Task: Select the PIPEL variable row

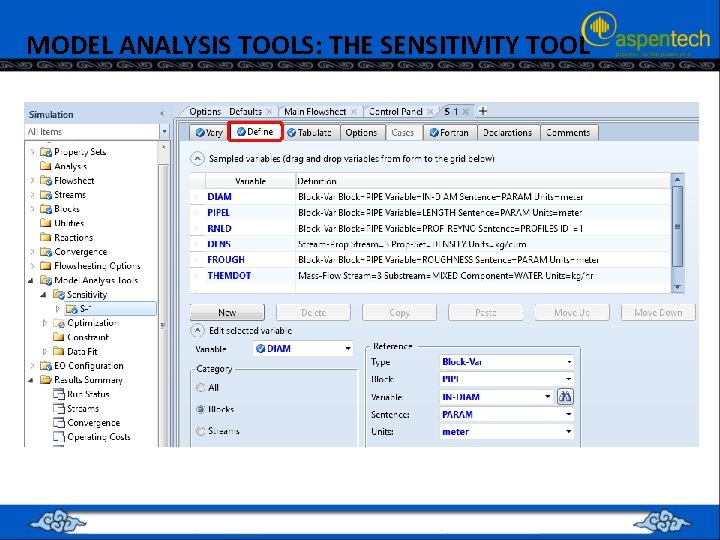Action: pyautogui.click(x=430, y=213)
